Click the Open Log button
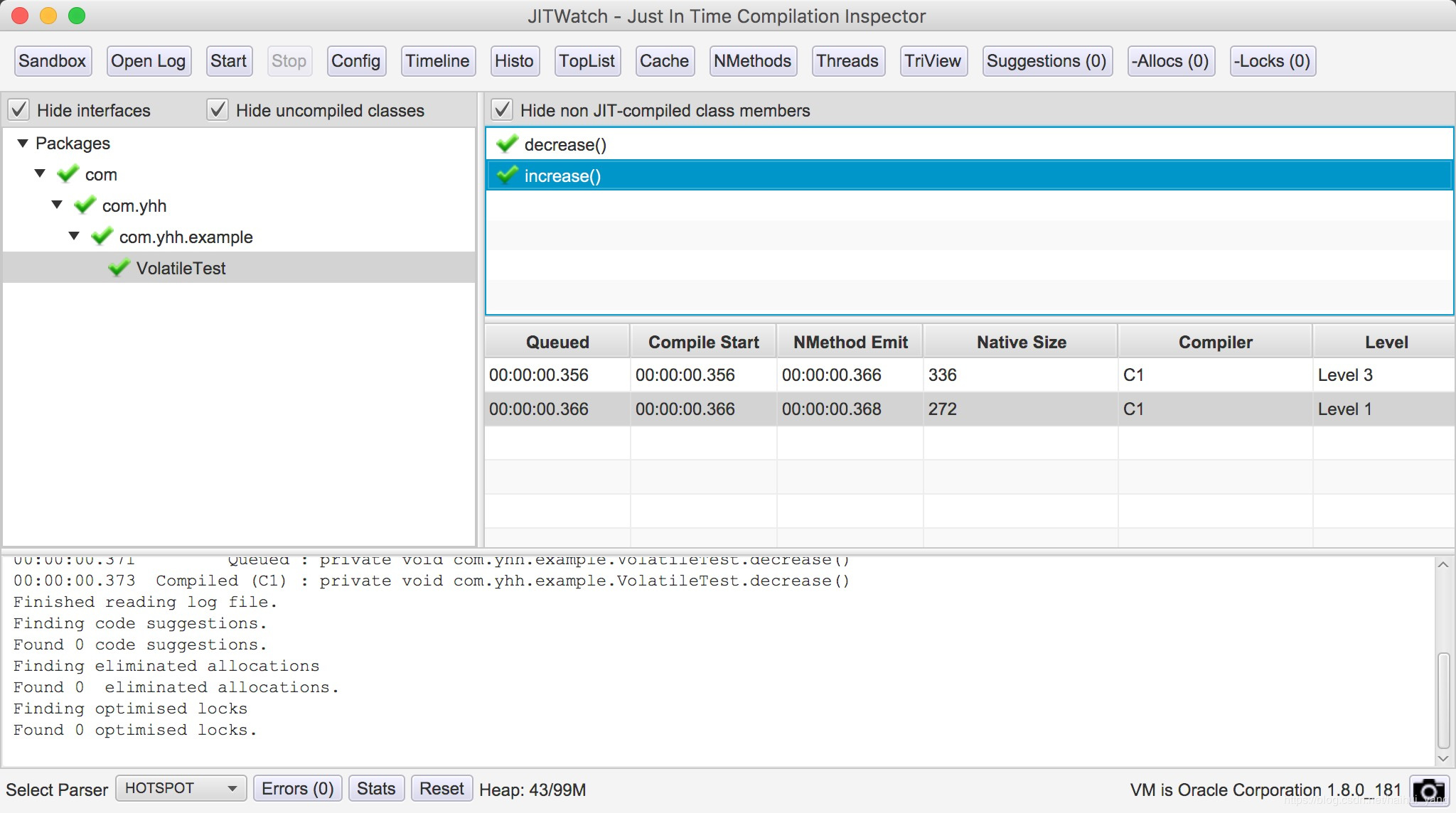This screenshot has width=1456, height=813. [x=148, y=61]
